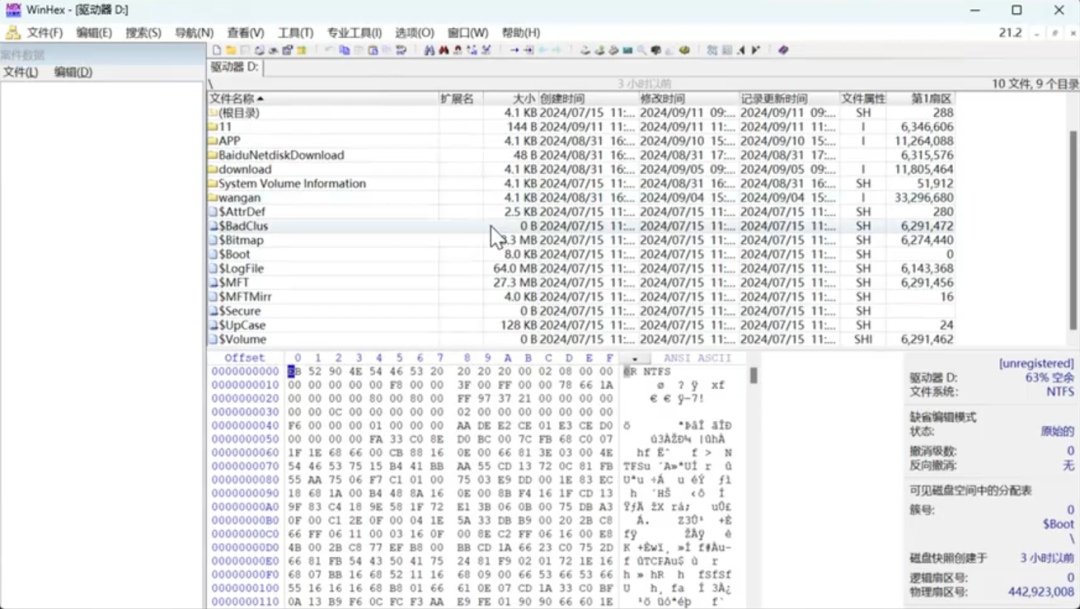
Task: Select the APP folder row
Action: coord(581,141)
